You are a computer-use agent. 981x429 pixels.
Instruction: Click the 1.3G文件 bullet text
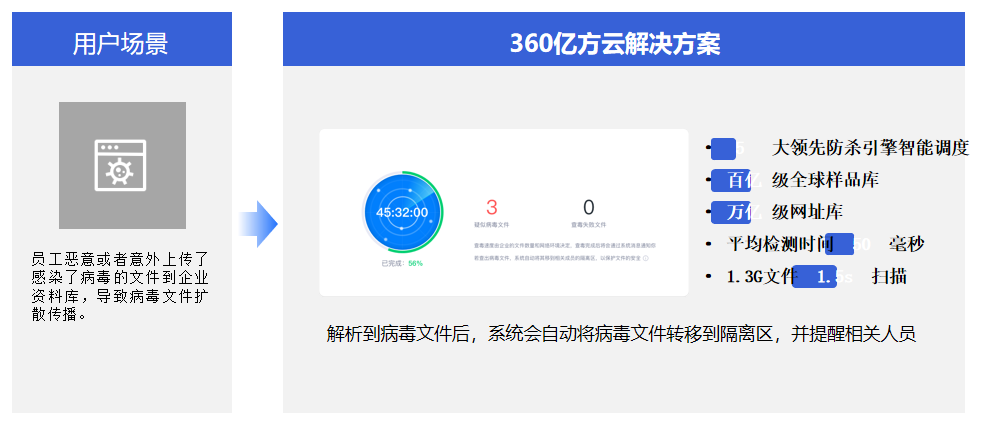pos(763,276)
